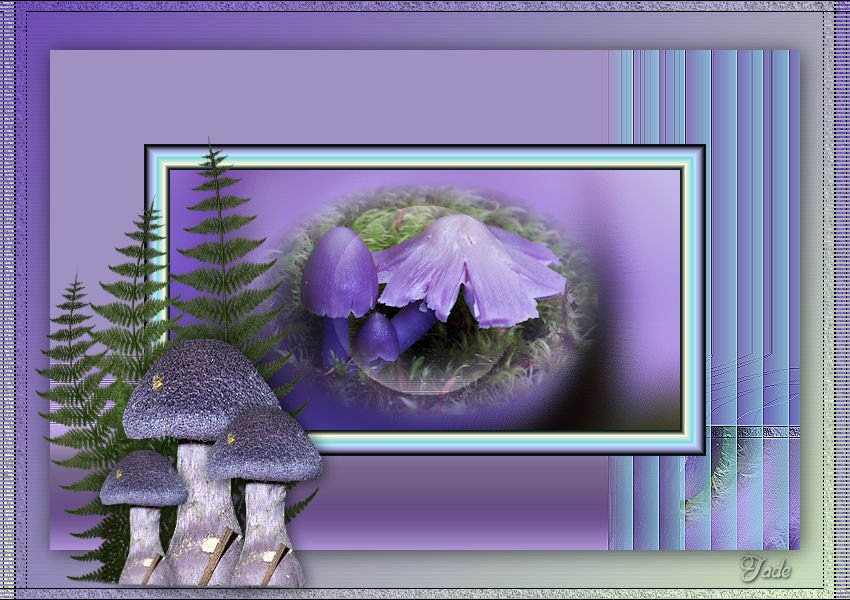Click the curved lines on the striped panel
The image size is (850, 600).
tap(750, 380)
